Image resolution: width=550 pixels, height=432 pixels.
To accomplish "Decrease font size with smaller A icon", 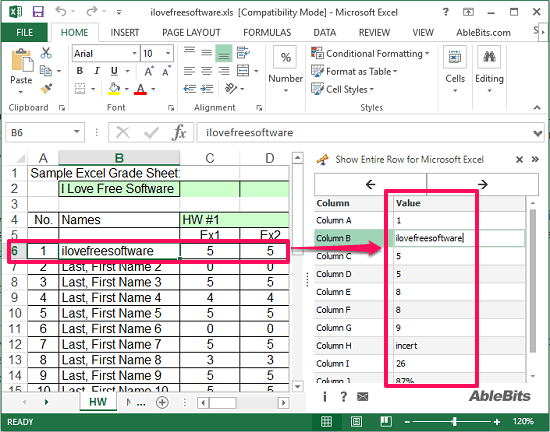I will coord(166,71).
